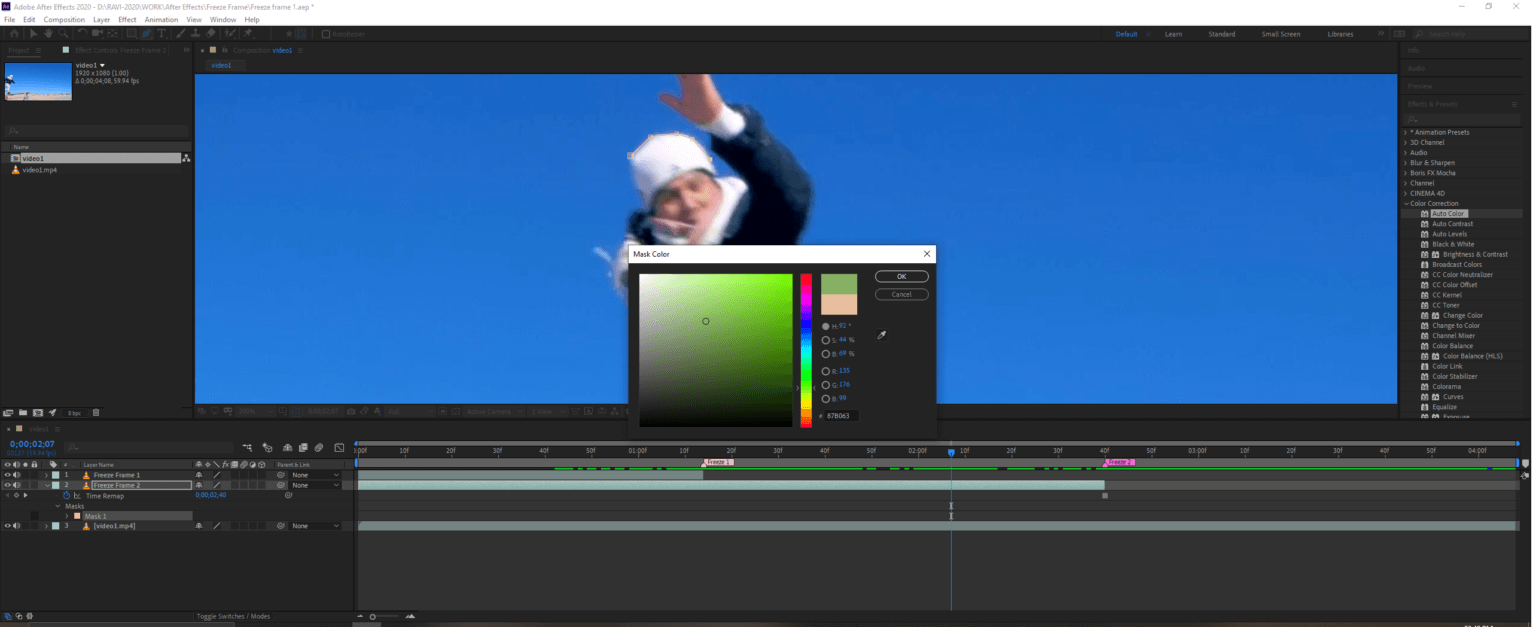Viewport: 1536px width, 627px height.
Task: Select the Zoom tool
Action: click(64, 33)
